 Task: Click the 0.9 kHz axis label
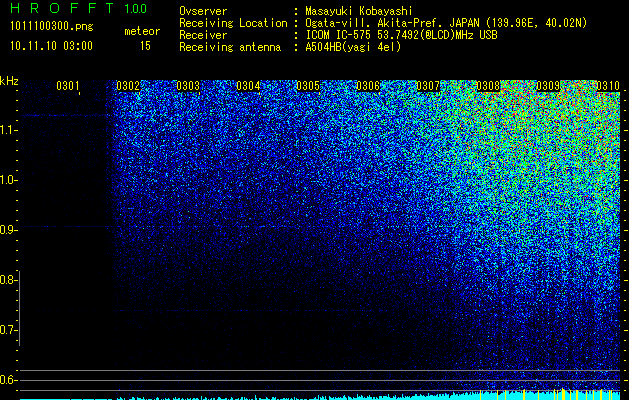click(x=8, y=230)
